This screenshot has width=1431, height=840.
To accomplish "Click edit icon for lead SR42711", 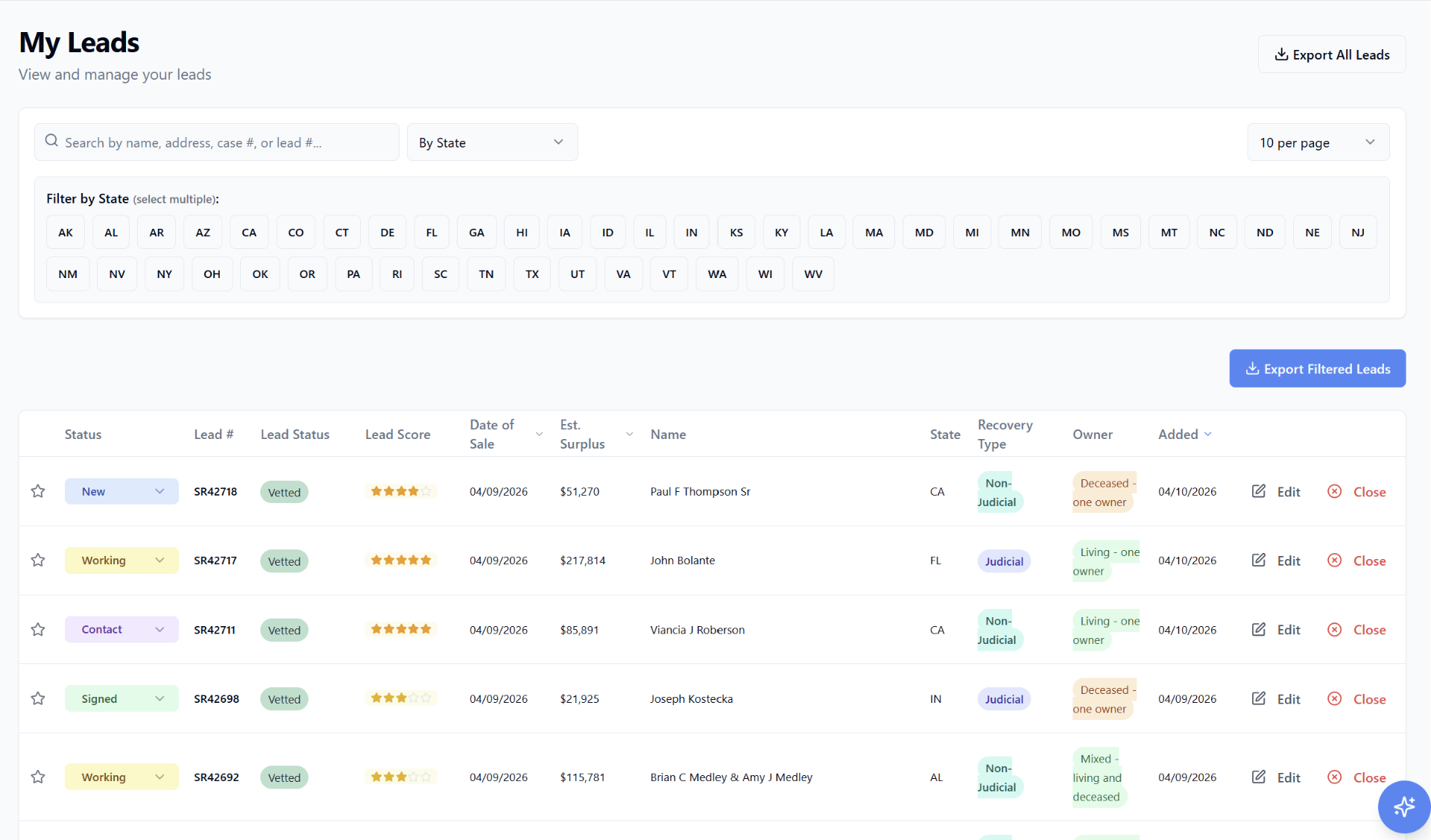I will (x=1259, y=630).
